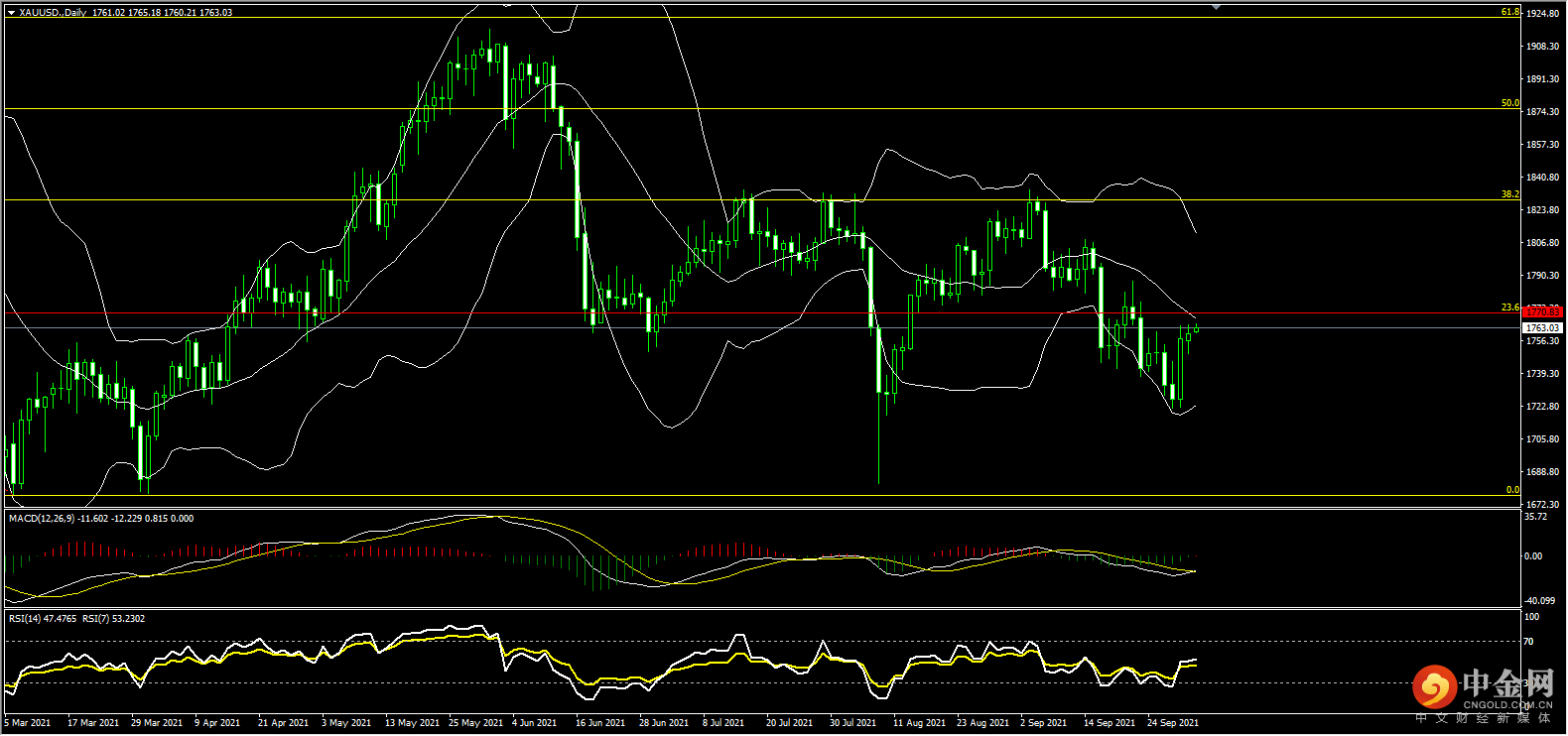Image resolution: width=1568 pixels, height=736 pixels.
Task: Select the 50.0 Fibonacci level label
Action: (1509, 103)
